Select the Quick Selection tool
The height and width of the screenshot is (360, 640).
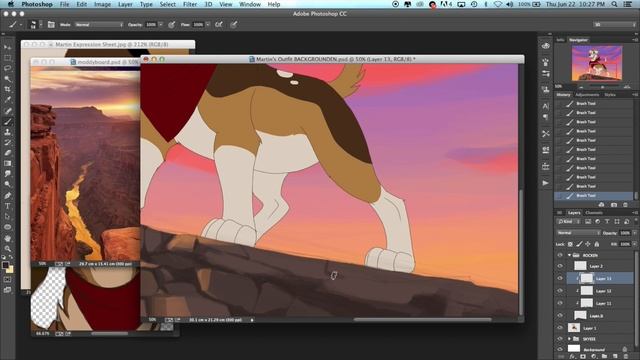pos(8,79)
